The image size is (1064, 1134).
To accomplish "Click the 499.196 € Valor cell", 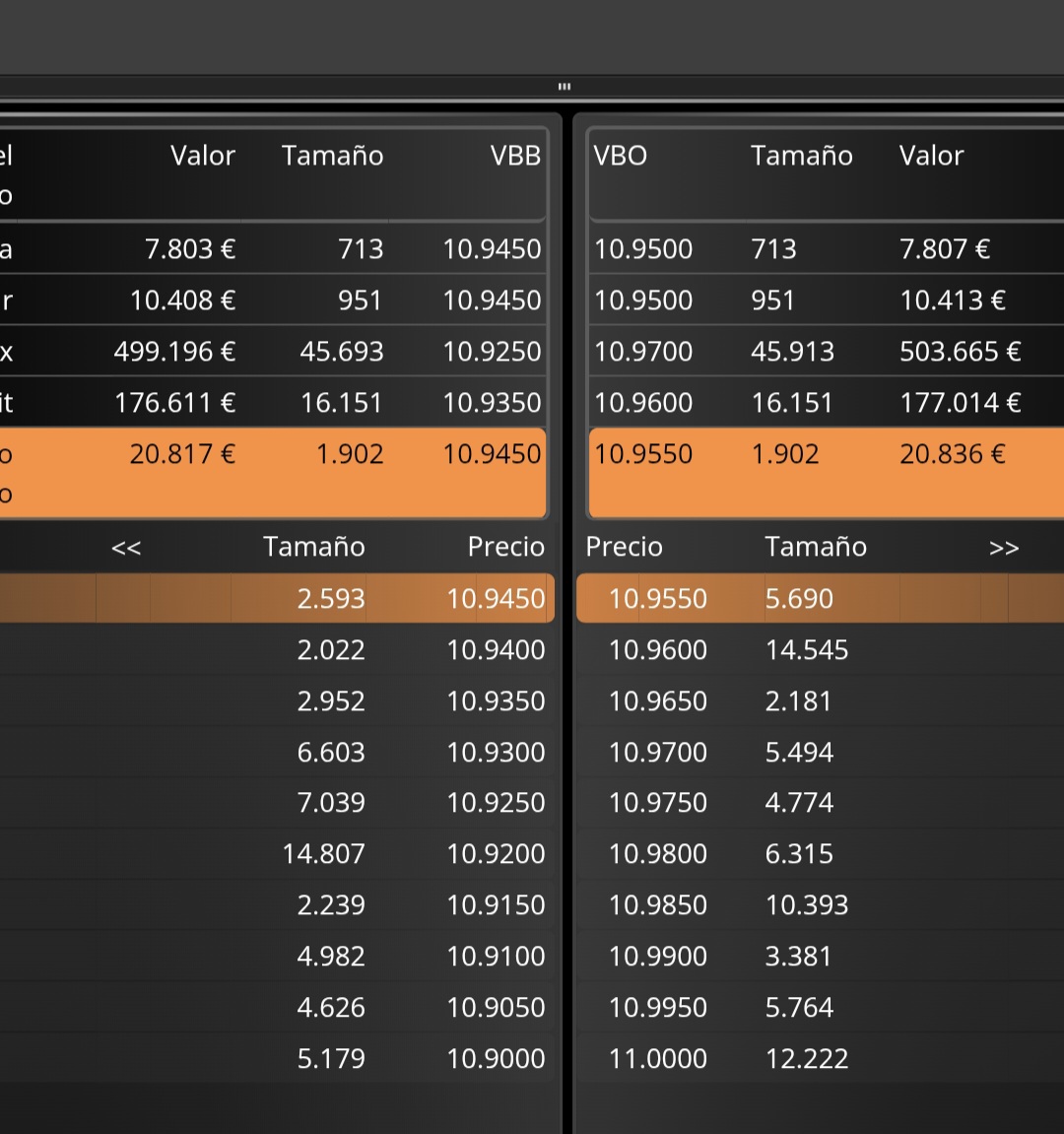I will pyautogui.click(x=174, y=352).
